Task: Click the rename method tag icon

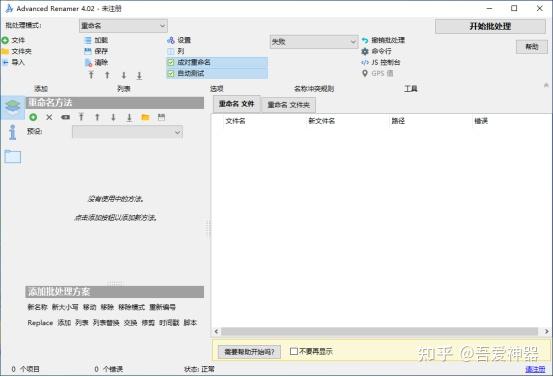Action: 65,117
